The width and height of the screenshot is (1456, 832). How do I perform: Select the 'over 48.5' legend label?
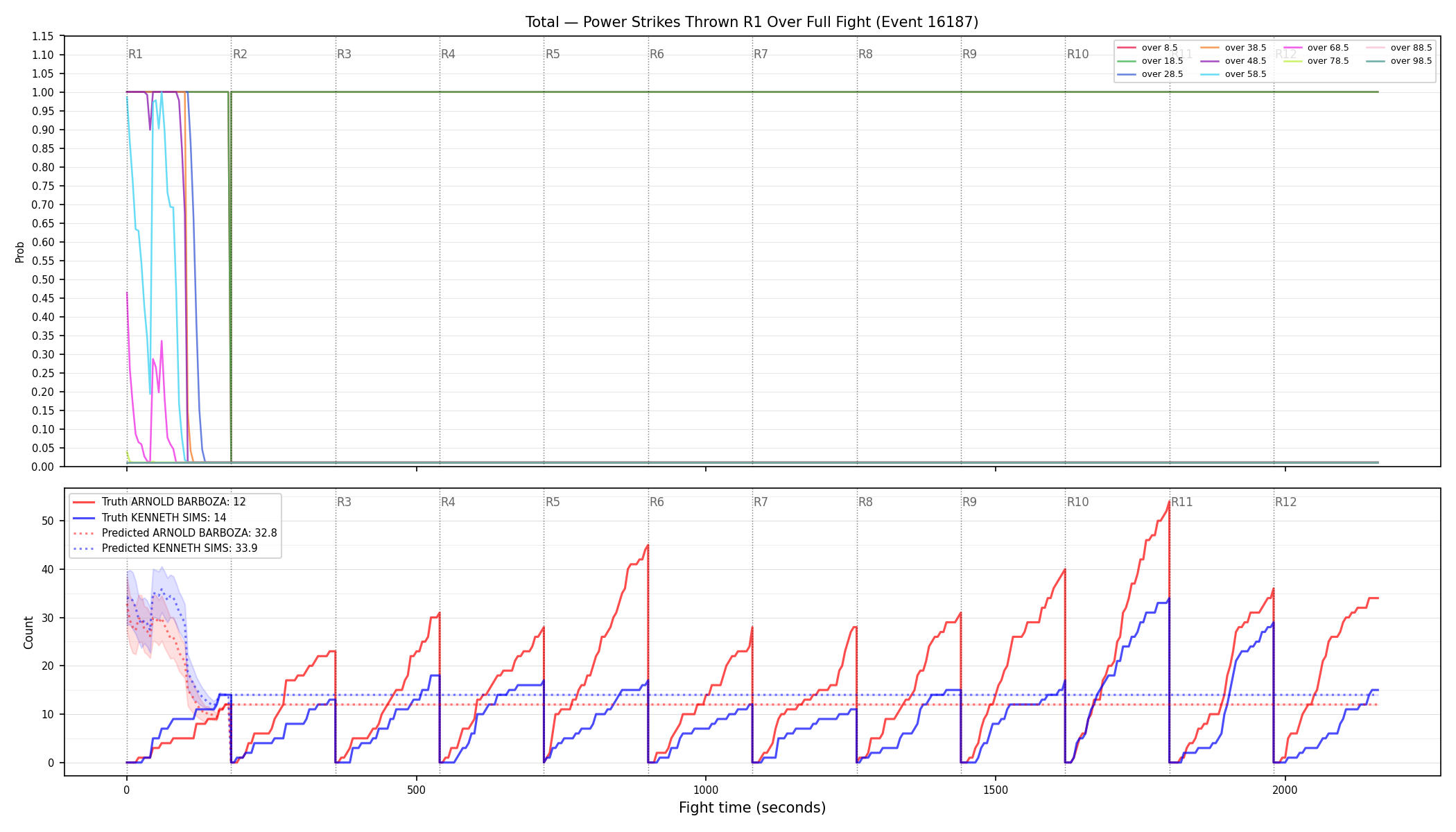pyautogui.click(x=1246, y=61)
